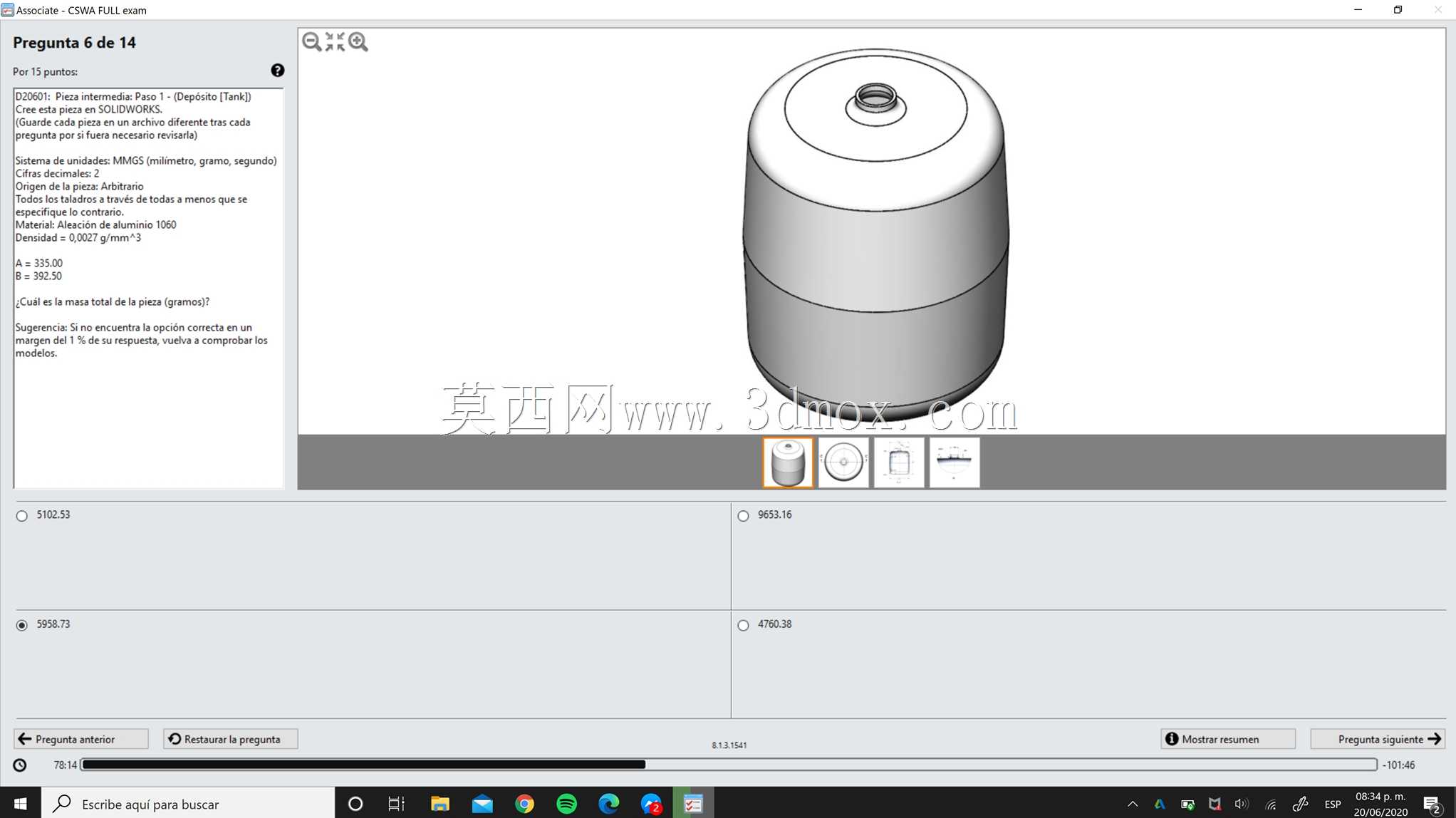Open Mostrar resumen
Screen dimensions: 1456x818
tap(1228, 739)
